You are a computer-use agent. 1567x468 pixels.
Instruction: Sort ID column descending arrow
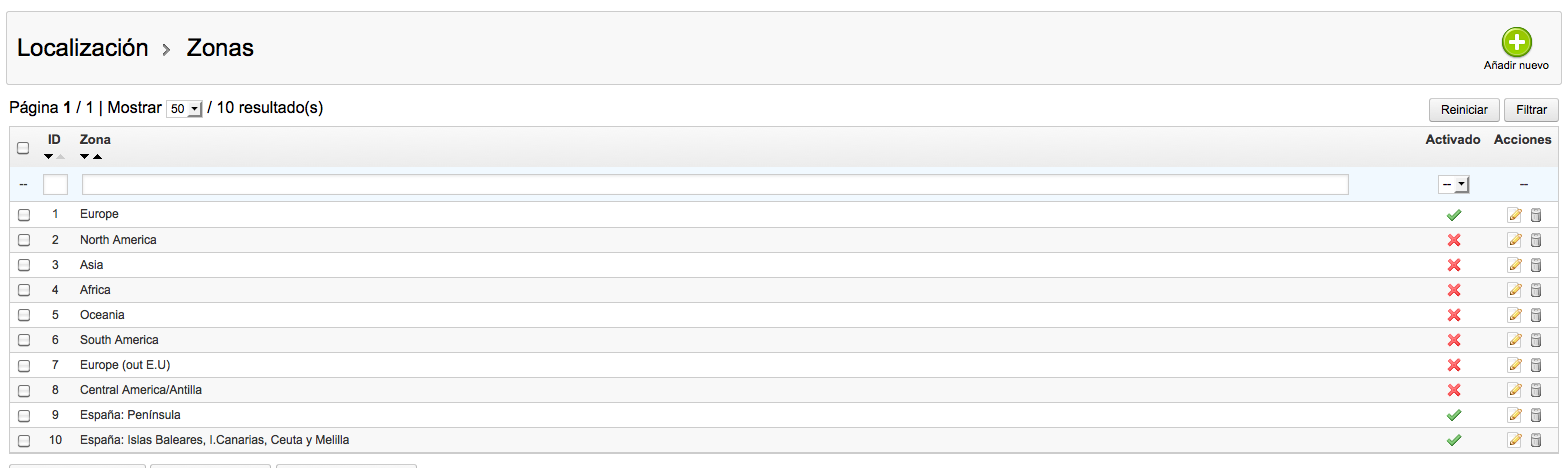[x=49, y=157]
